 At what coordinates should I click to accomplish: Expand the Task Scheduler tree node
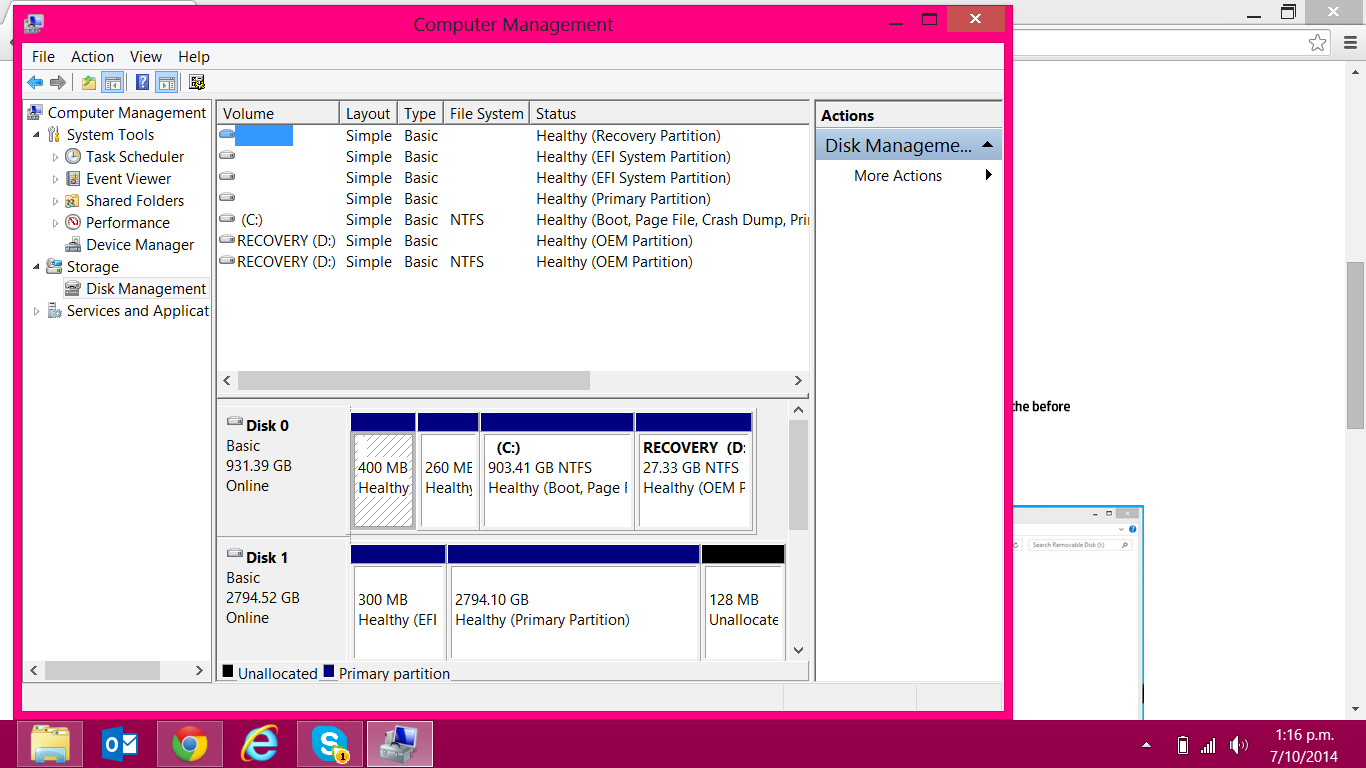click(56, 157)
